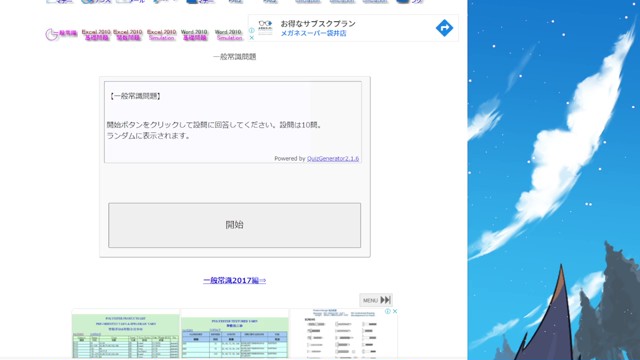Open the Word 2010 基礎問題 link
Screen dimensions: 640x360
click(x=194, y=35)
